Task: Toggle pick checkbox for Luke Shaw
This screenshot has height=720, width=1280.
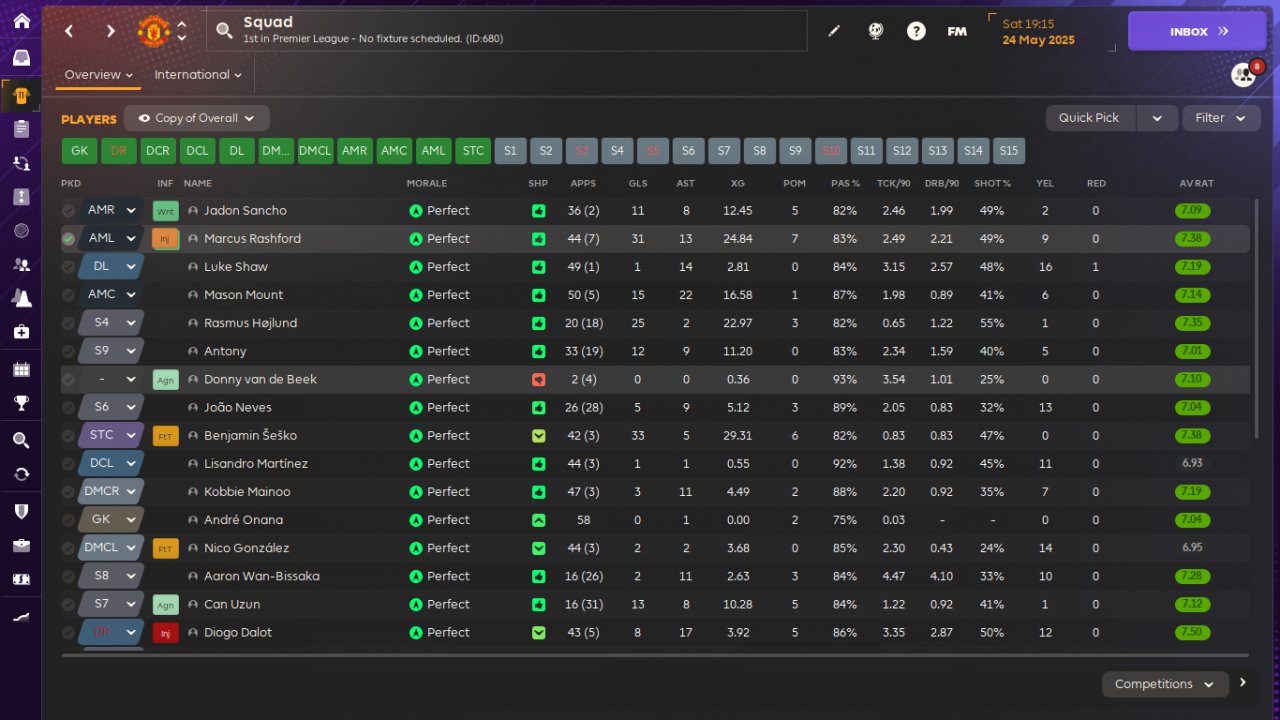Action: [68, 267]
